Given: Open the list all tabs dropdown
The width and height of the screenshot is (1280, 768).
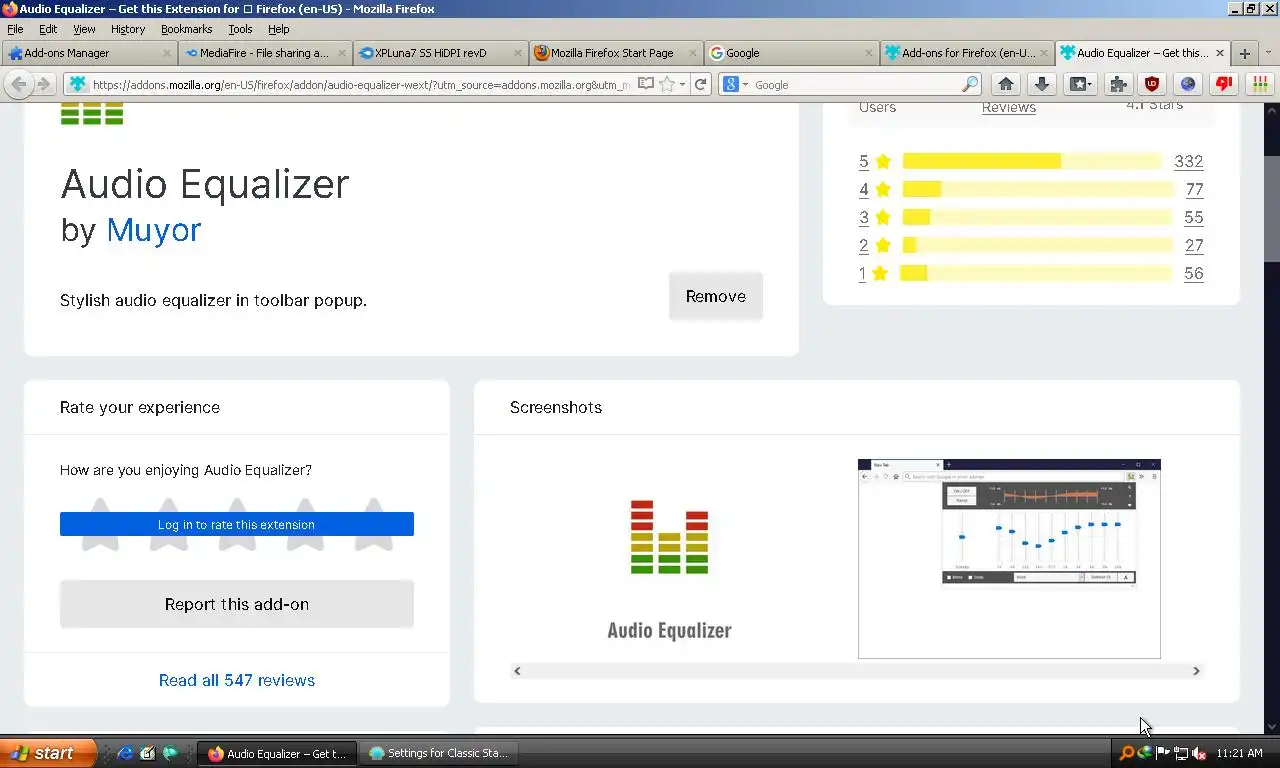Looking at the screenshot, I should (1269, 53).
